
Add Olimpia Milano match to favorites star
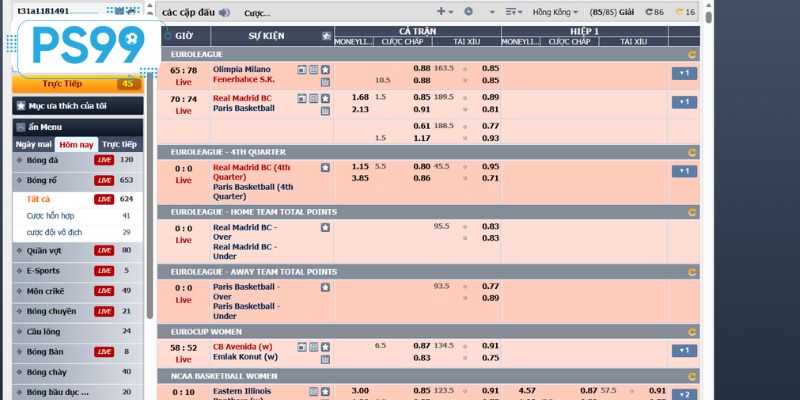(x=325, y=70)
